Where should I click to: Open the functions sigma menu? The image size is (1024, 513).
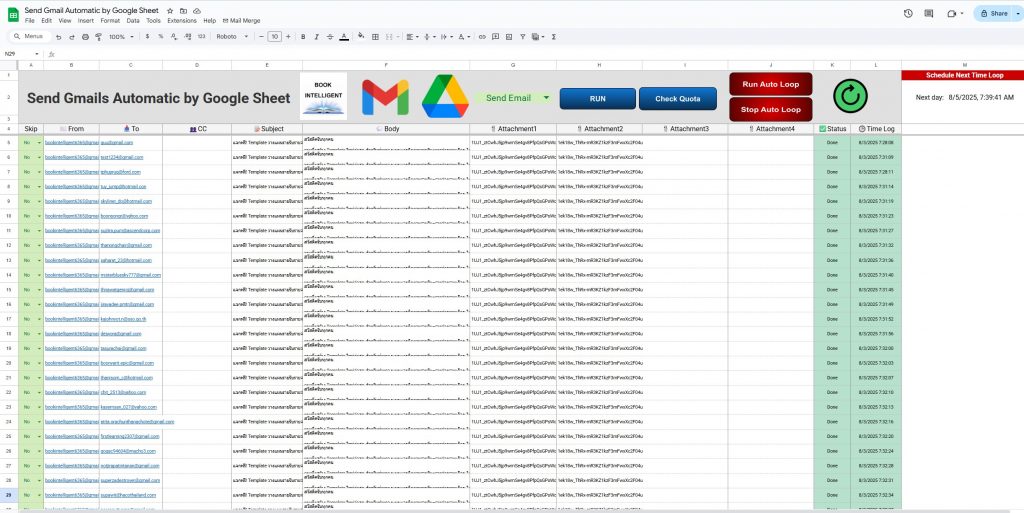[554, 37]
